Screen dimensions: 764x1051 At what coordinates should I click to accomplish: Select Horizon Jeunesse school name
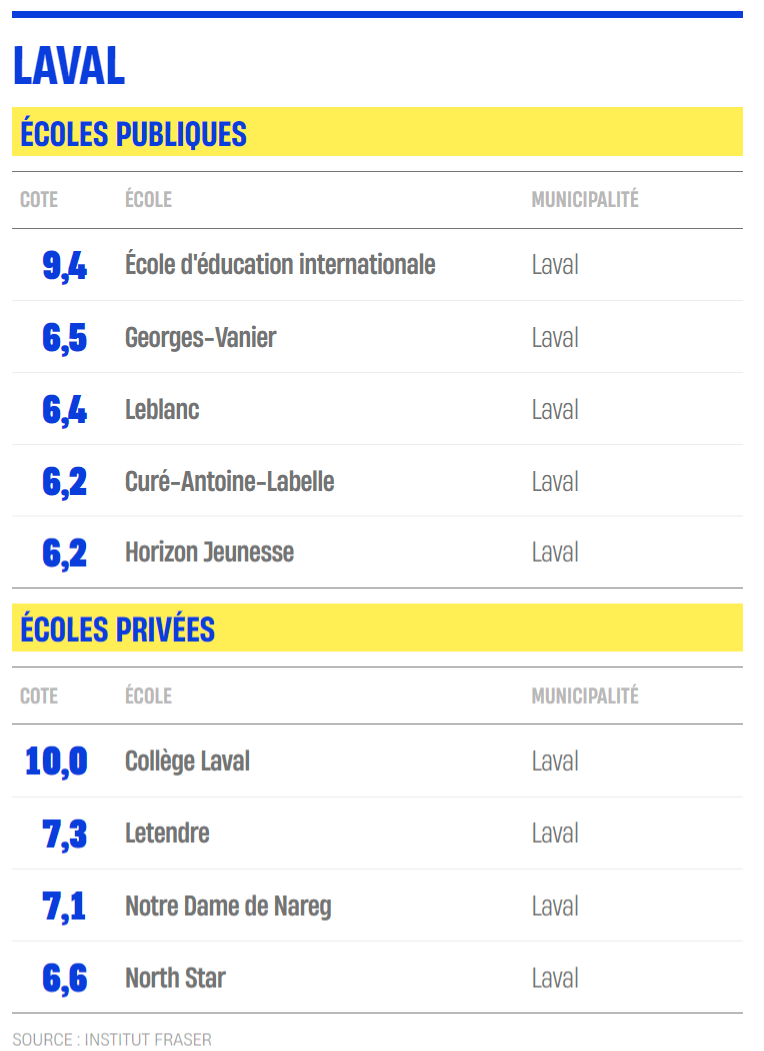click(x=210, y=552)
